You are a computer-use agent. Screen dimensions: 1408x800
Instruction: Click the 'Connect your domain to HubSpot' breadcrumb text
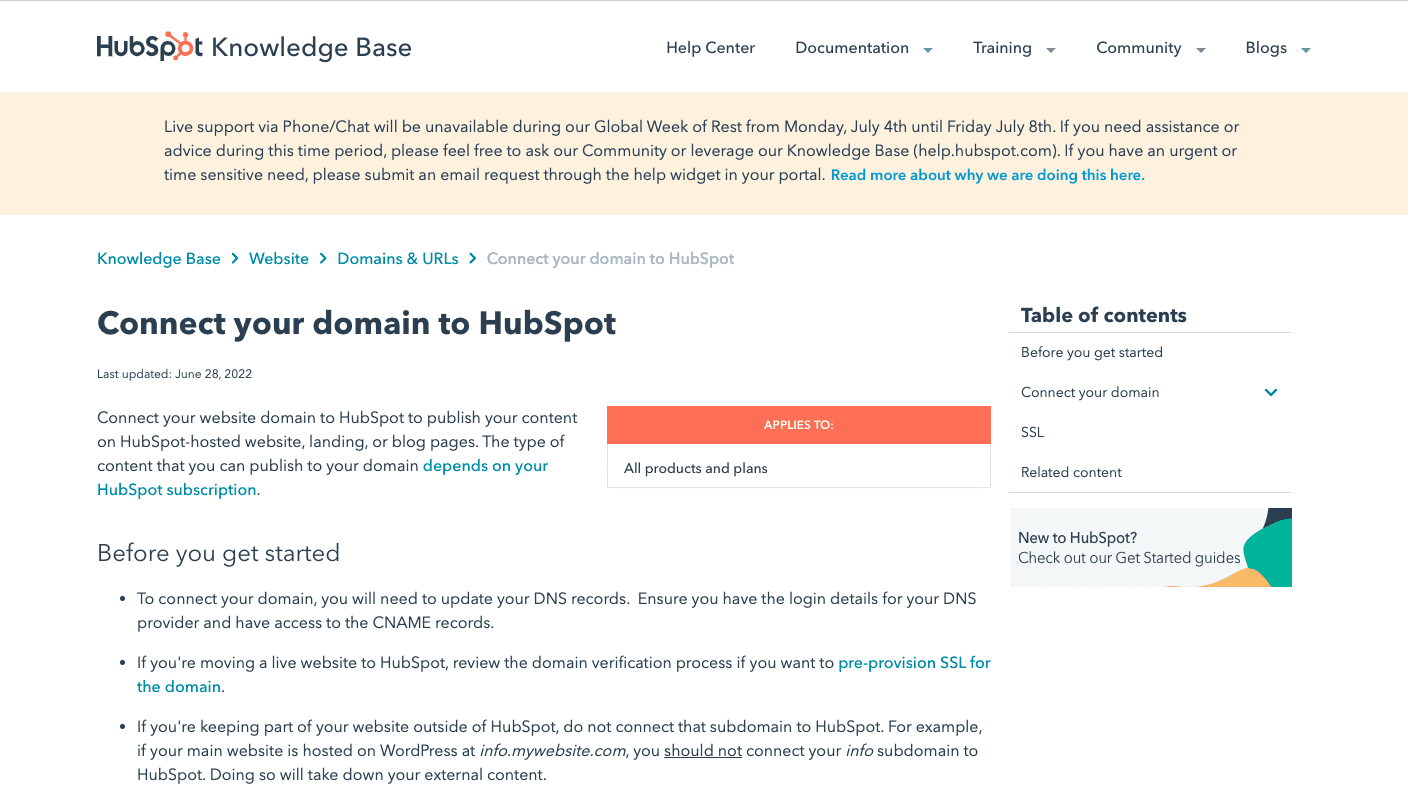(x=610, y=259)
